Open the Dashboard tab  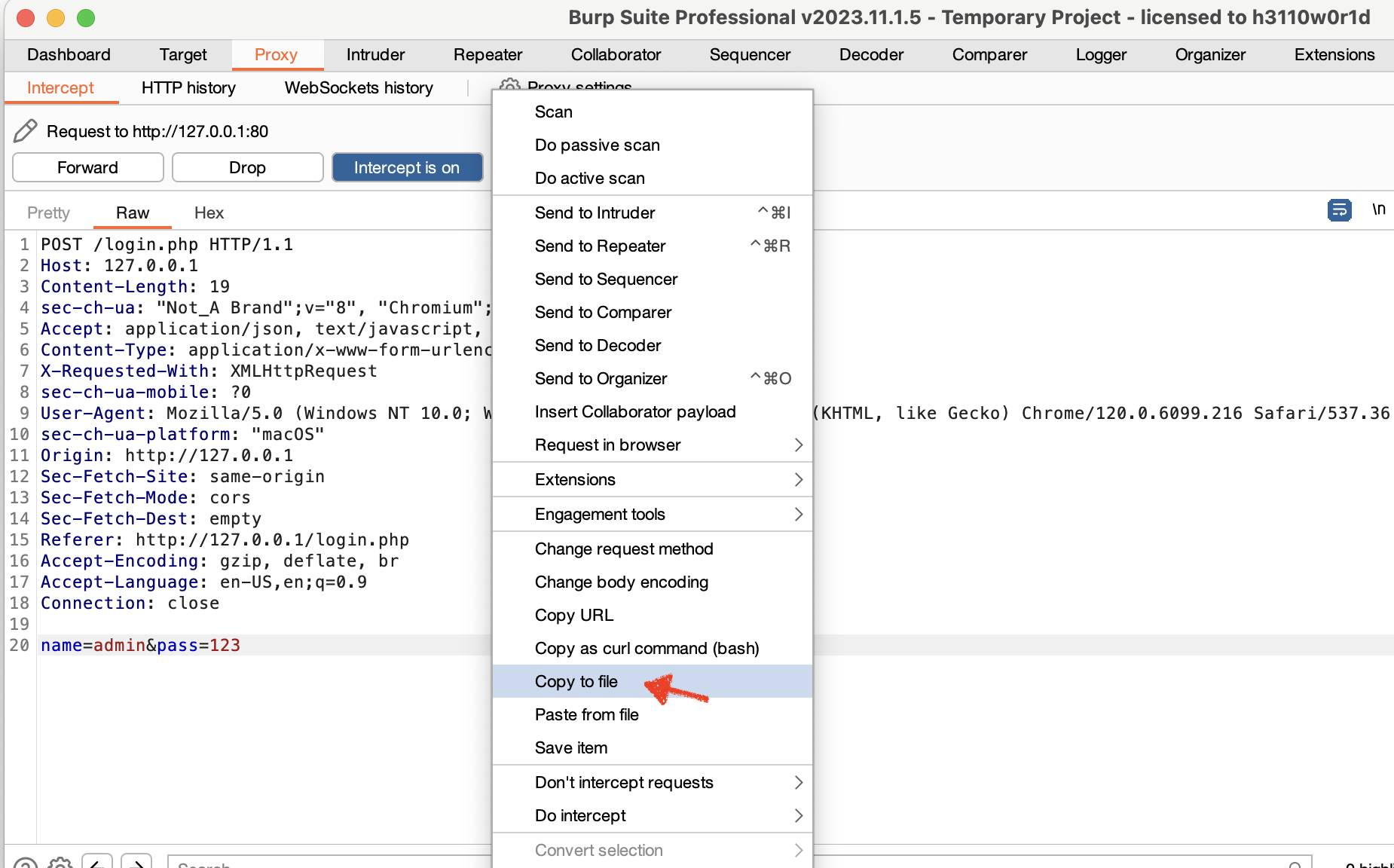[x=69, y=54]
